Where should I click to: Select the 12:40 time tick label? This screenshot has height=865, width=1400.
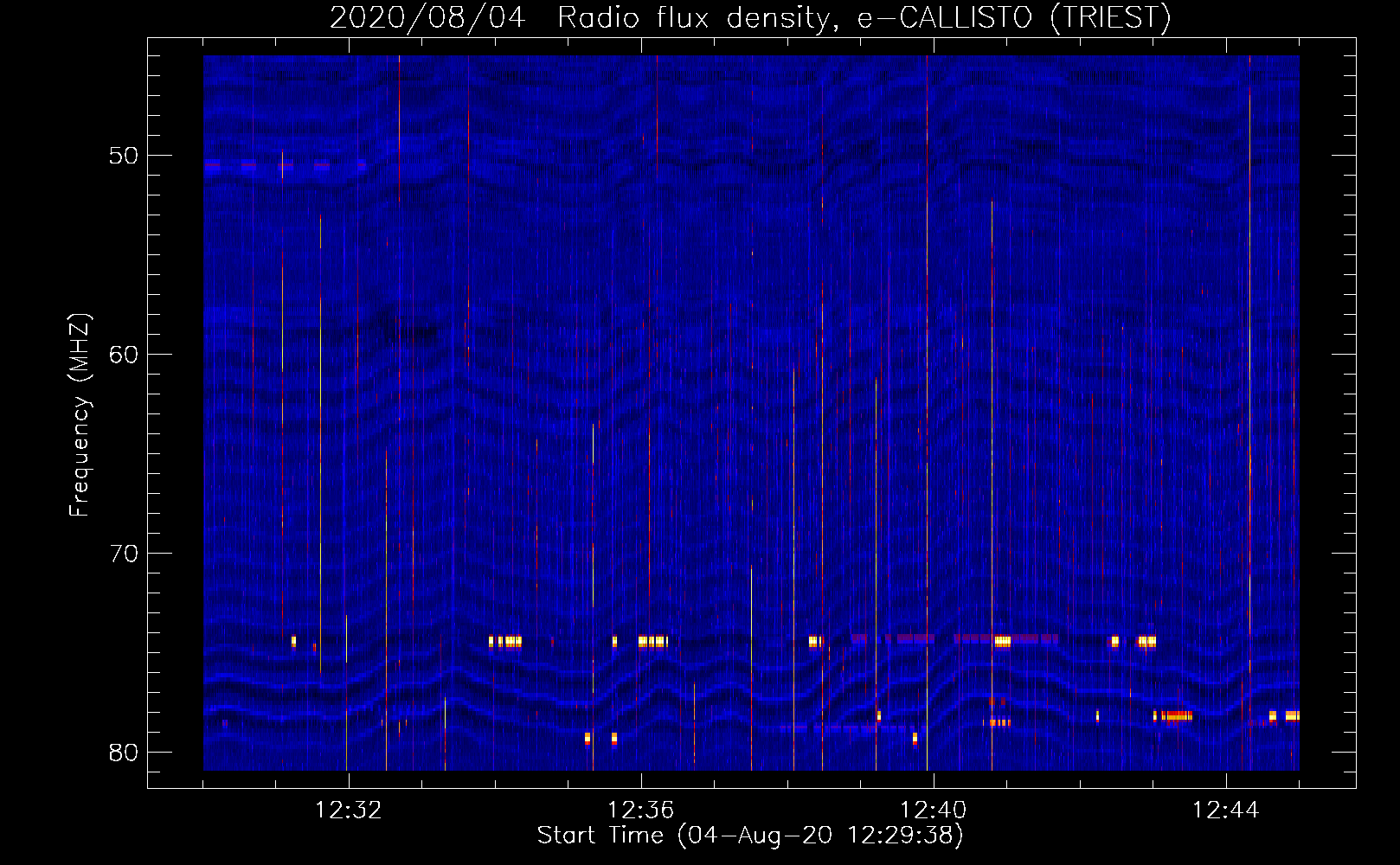point(933,811)
